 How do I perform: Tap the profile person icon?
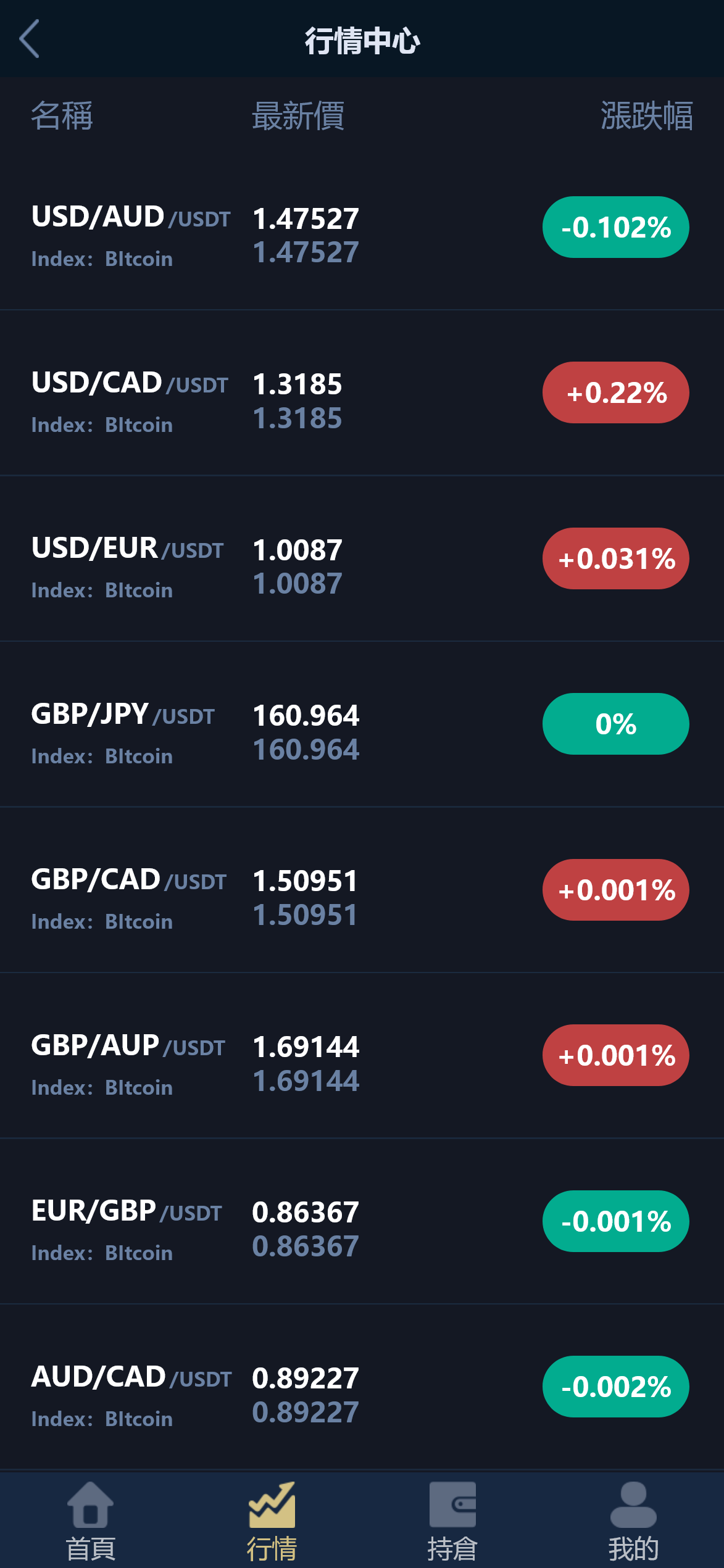(x=633, y=1504)
